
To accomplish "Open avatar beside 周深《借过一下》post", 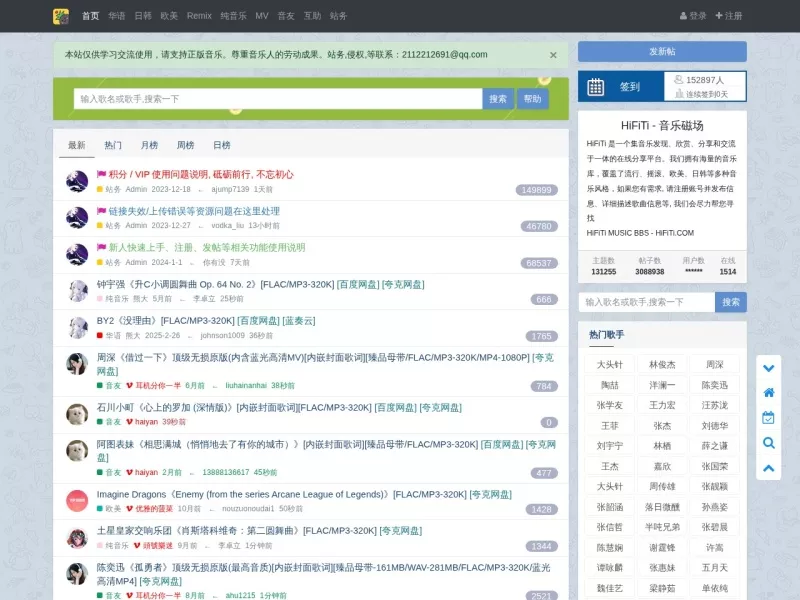I will pyautogui.click(x=77, y=364).
